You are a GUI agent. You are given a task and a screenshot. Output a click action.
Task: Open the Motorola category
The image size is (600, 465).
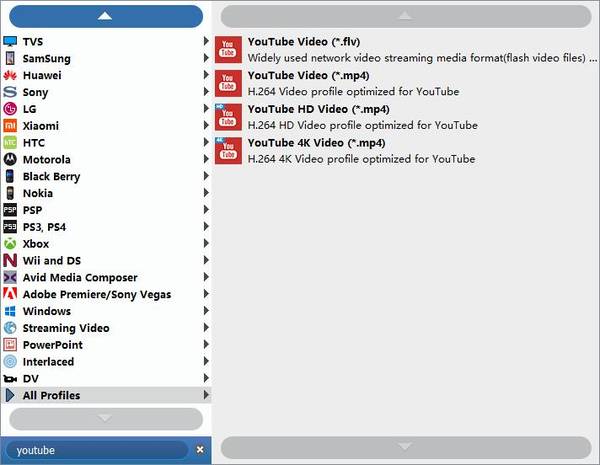(x=106, y=159)
